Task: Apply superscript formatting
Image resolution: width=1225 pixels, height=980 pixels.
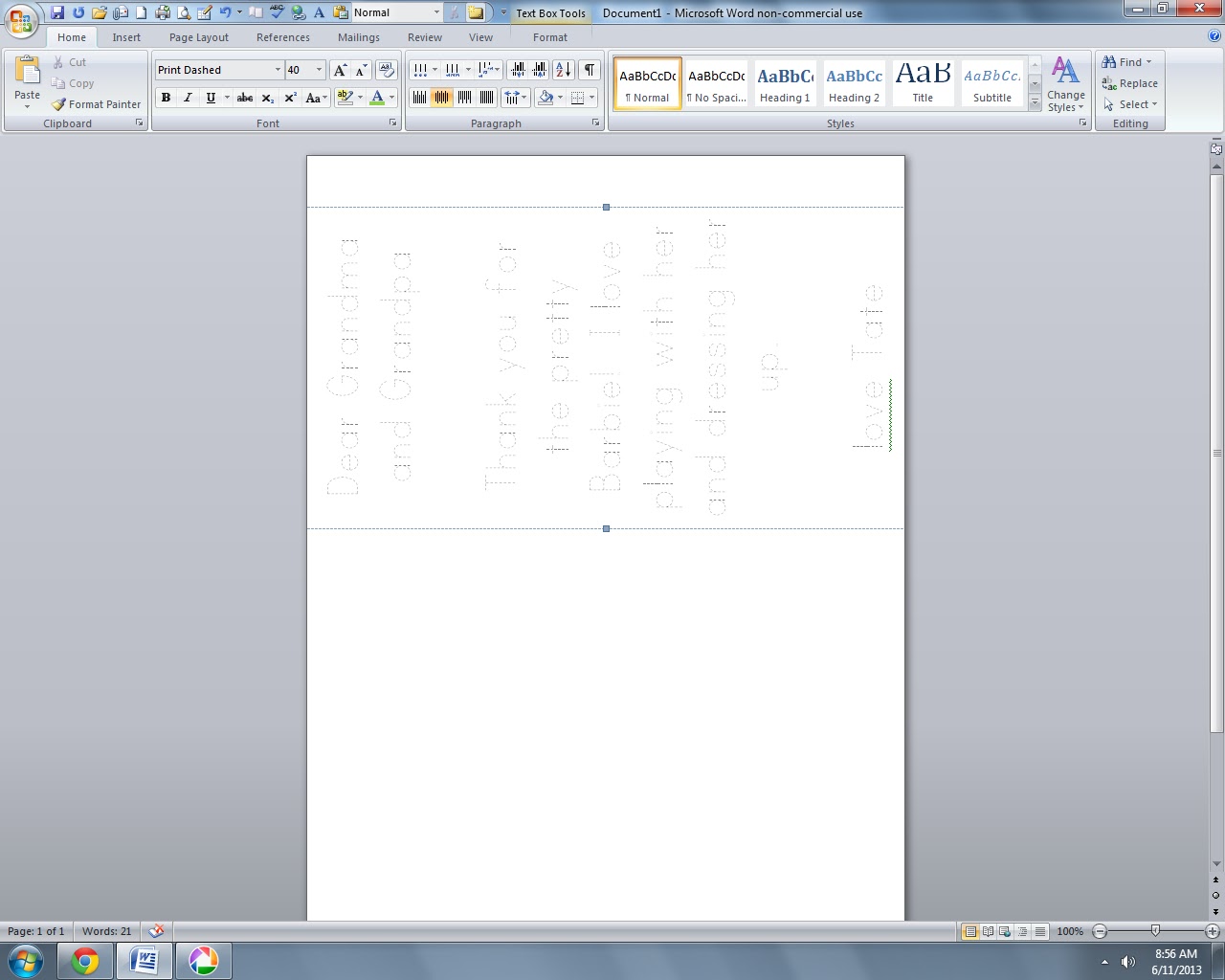Action: tap(290, 98)
